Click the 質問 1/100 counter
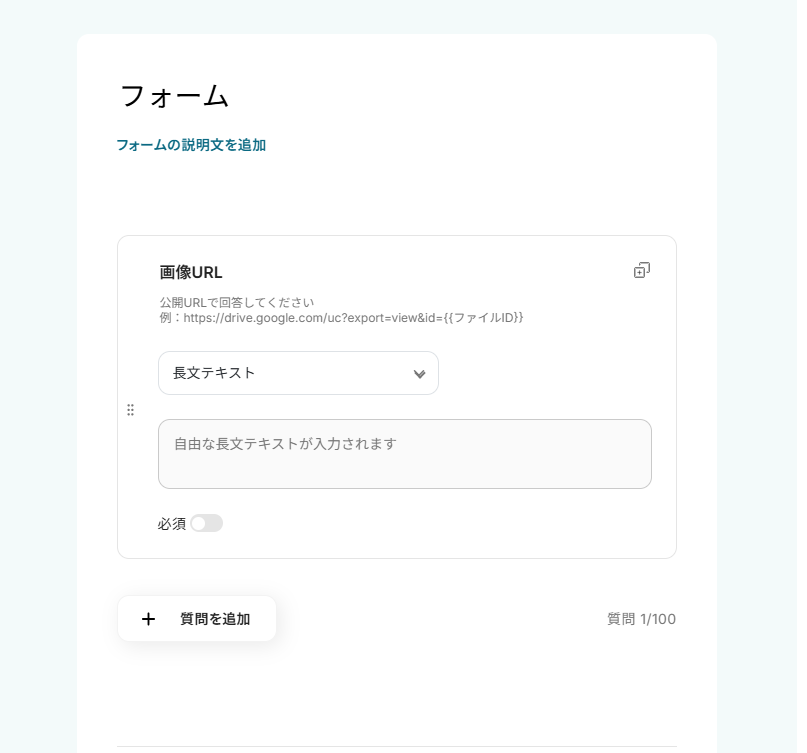Viewport: 807px width, 753px height. (x=641, y=619)
